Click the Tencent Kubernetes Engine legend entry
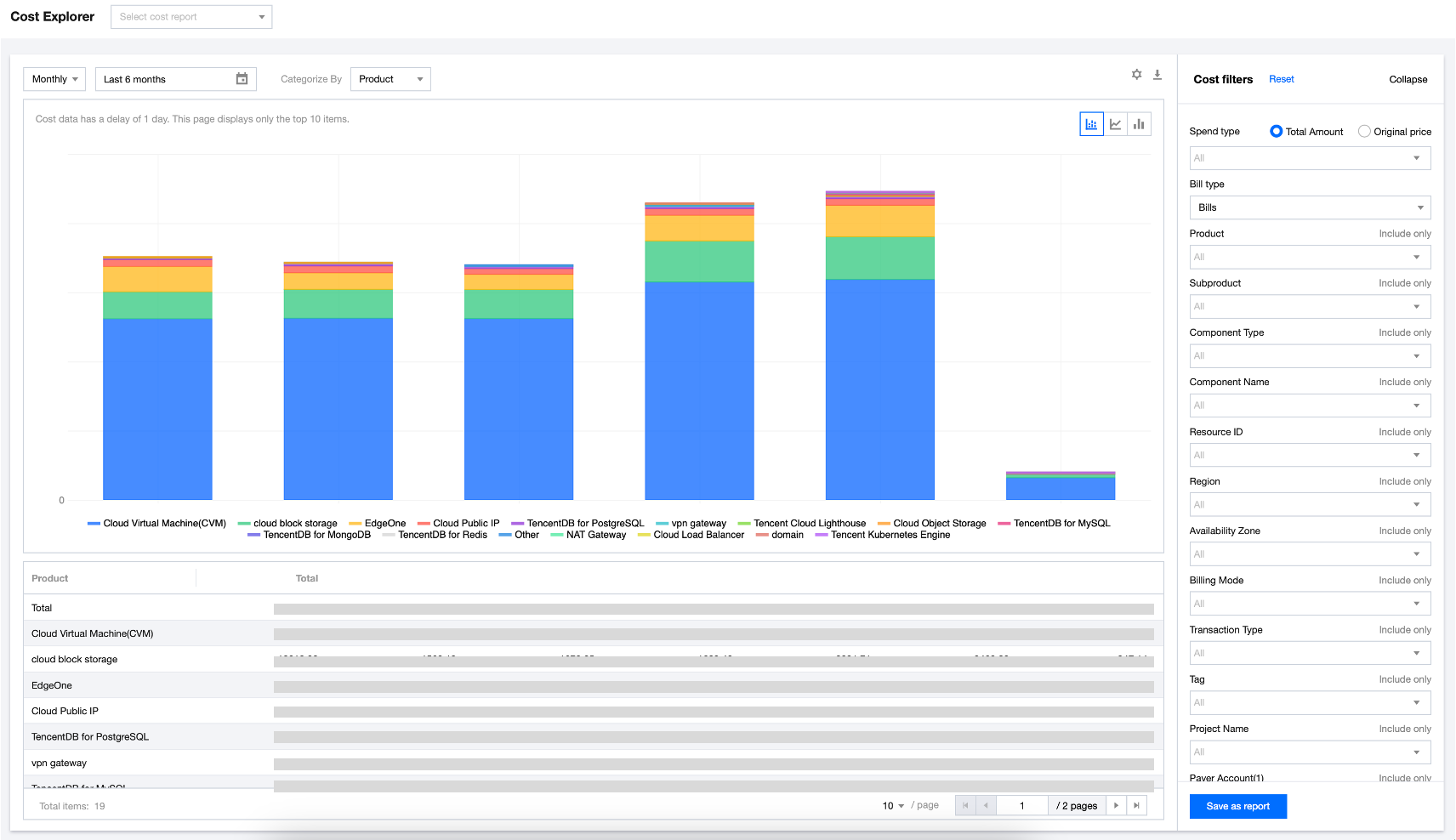1456x840 pixels. (x=883, y=535)
